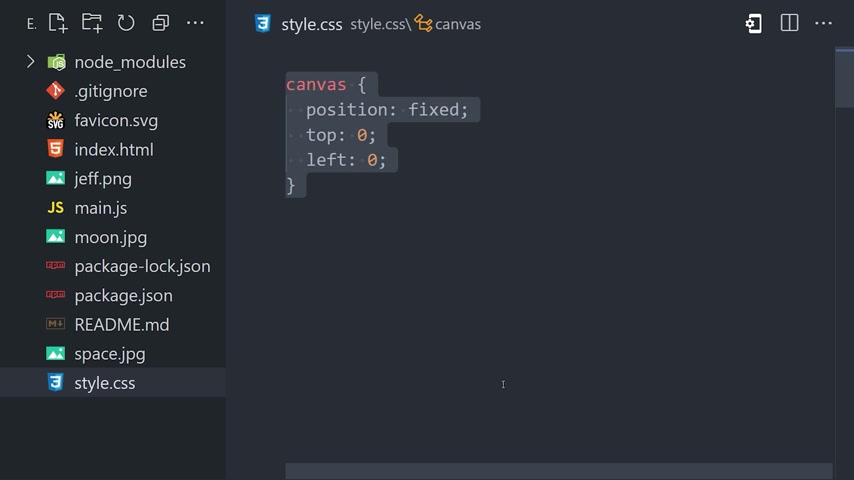Click the 'left: 0;' line
This screenshot has width=854, height=480.
(346, 160)
